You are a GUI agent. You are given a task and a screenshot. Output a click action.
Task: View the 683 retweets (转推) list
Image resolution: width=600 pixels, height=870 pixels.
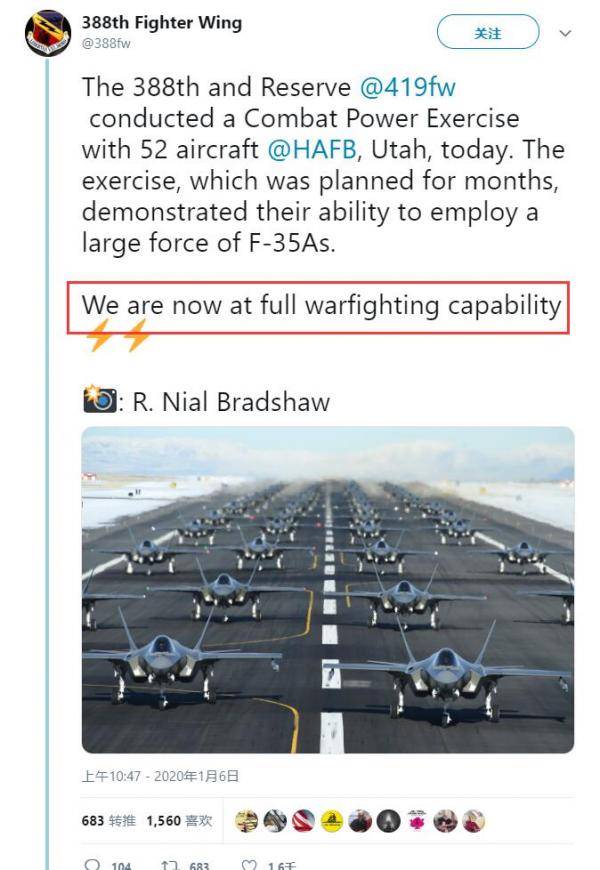click(x=108, y=821)
